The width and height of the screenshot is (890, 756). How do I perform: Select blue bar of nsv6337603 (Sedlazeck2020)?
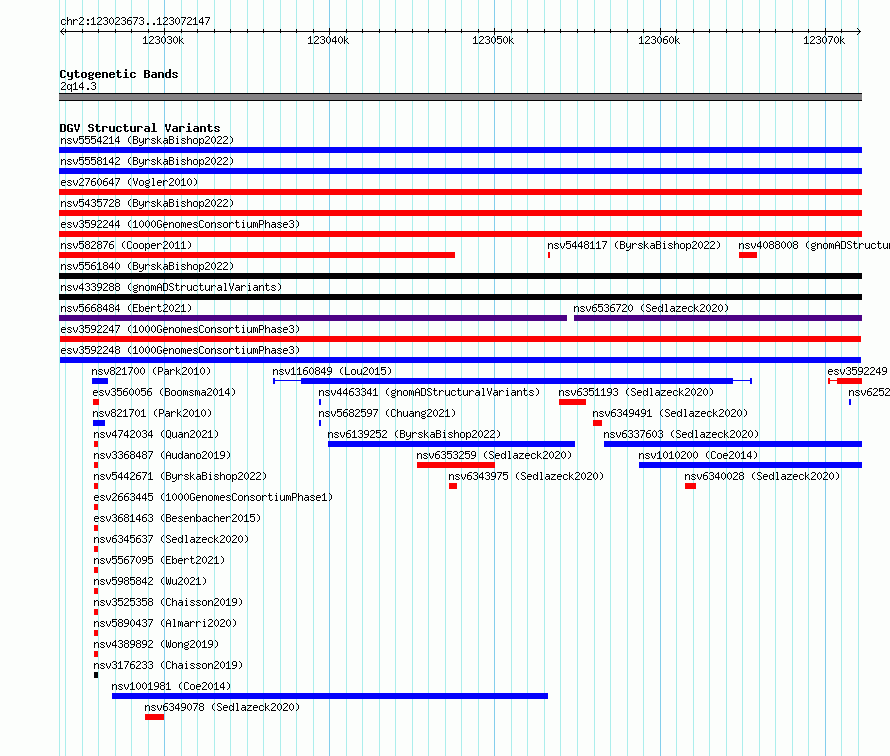pyautogui.click(x=733, y=444)
